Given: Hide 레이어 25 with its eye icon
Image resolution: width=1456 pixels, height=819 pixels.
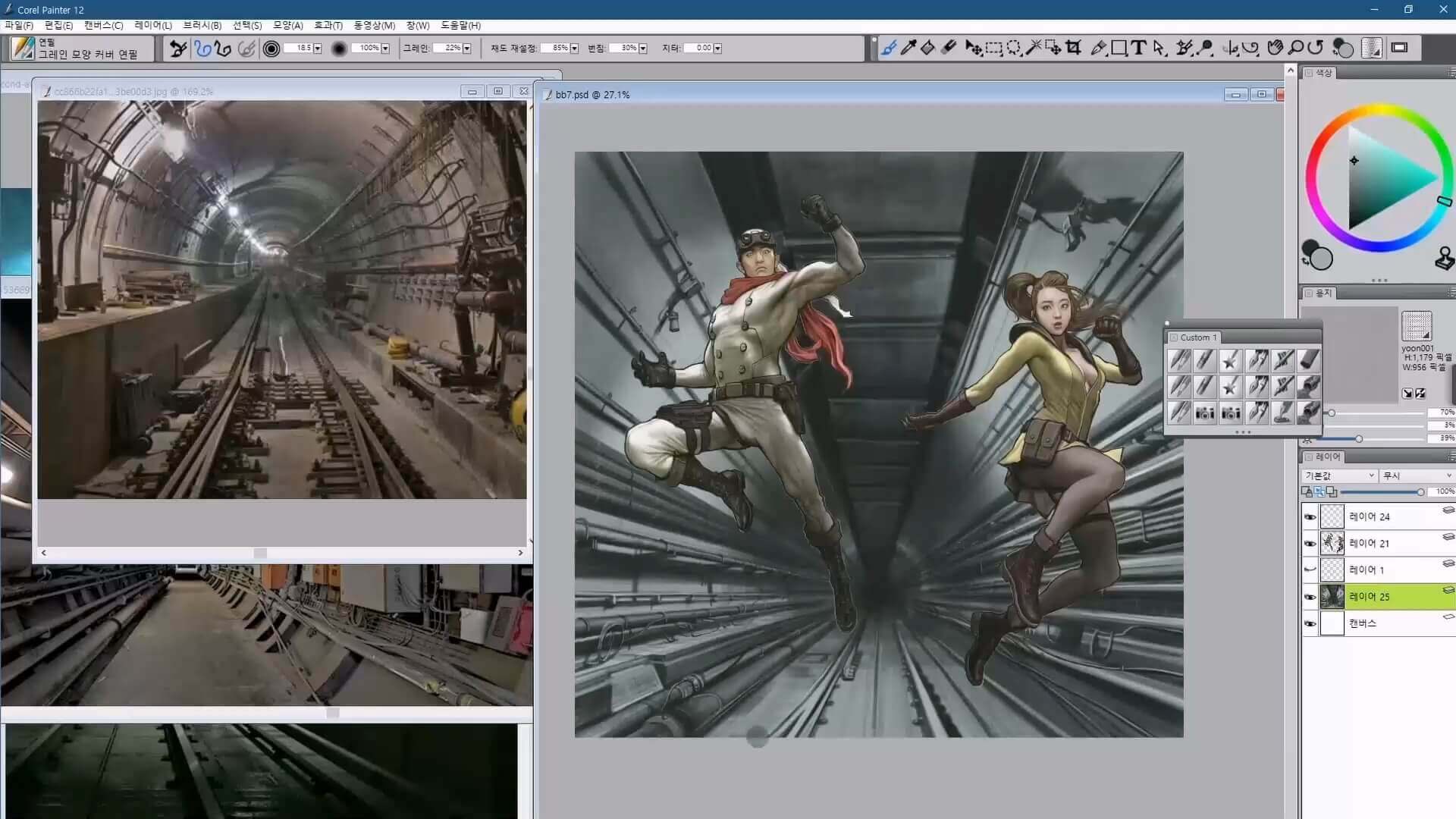Looking at the screenshot, I should [1310, 597].
